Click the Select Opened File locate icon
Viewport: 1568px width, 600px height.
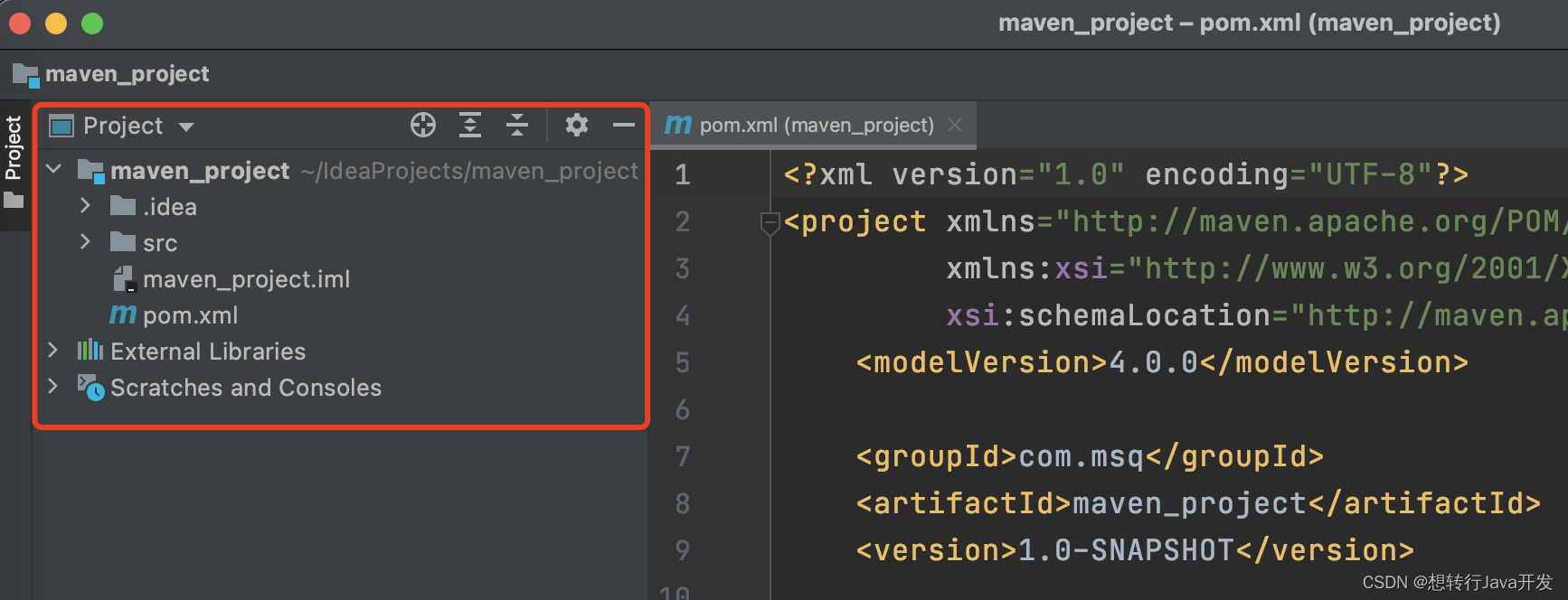pyautogui.click(x=423, y=125)
